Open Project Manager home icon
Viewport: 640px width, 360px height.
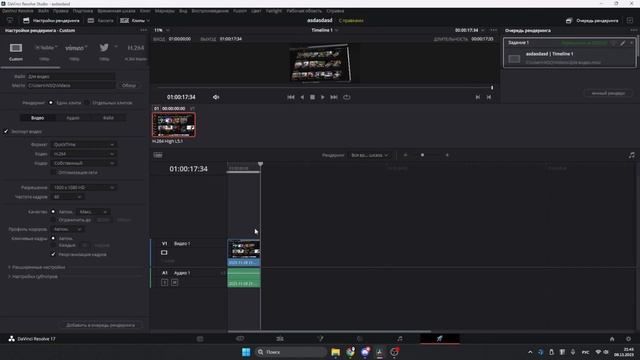pyautogui.click(x=612, y=339)
